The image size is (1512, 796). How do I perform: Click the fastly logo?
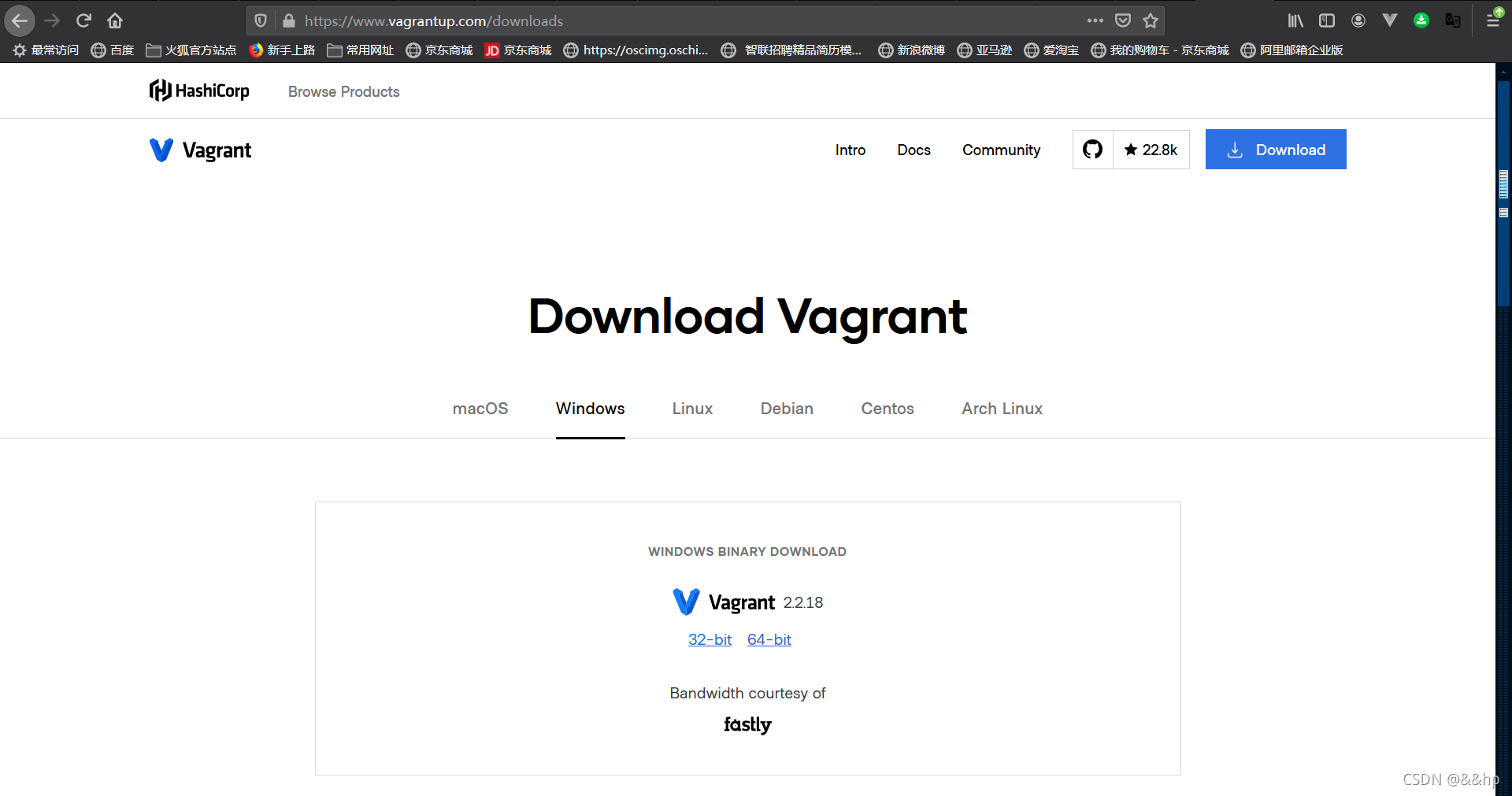pos(747,724)
